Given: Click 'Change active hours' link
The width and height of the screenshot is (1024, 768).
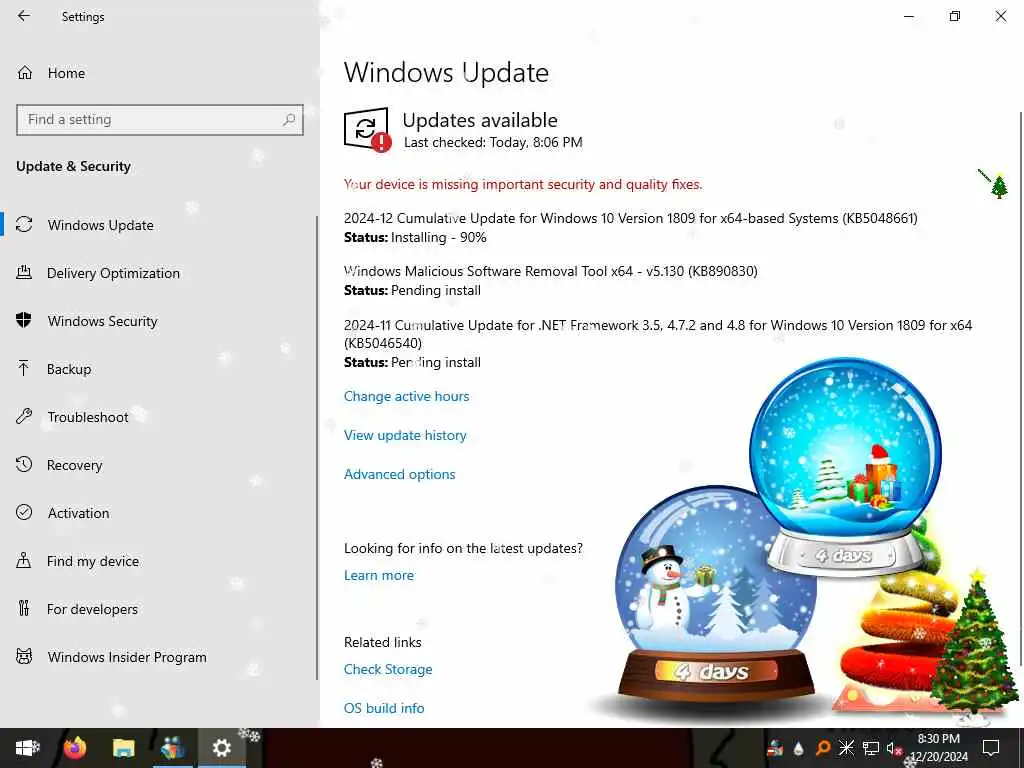Looking at the screenshot, I should tap(406, 396).
